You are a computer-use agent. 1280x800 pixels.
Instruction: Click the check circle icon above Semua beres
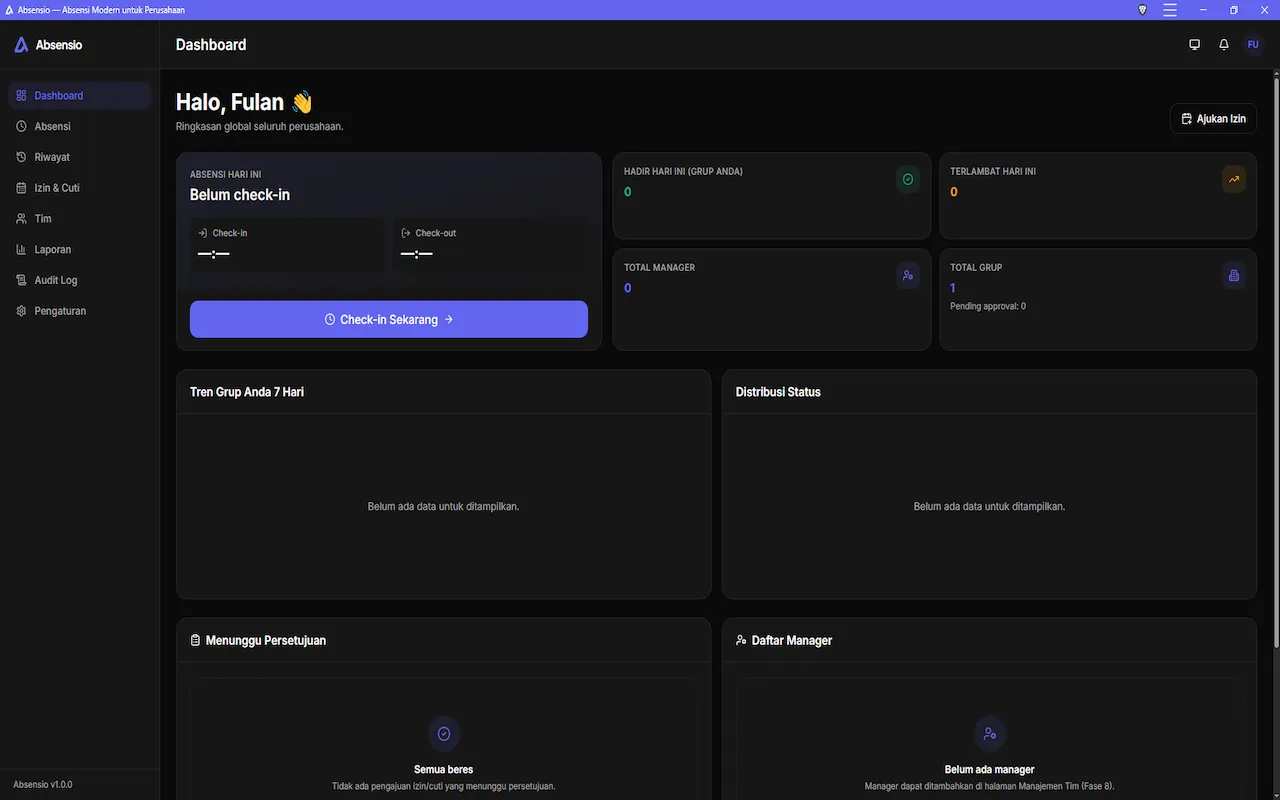coord(444,733)
